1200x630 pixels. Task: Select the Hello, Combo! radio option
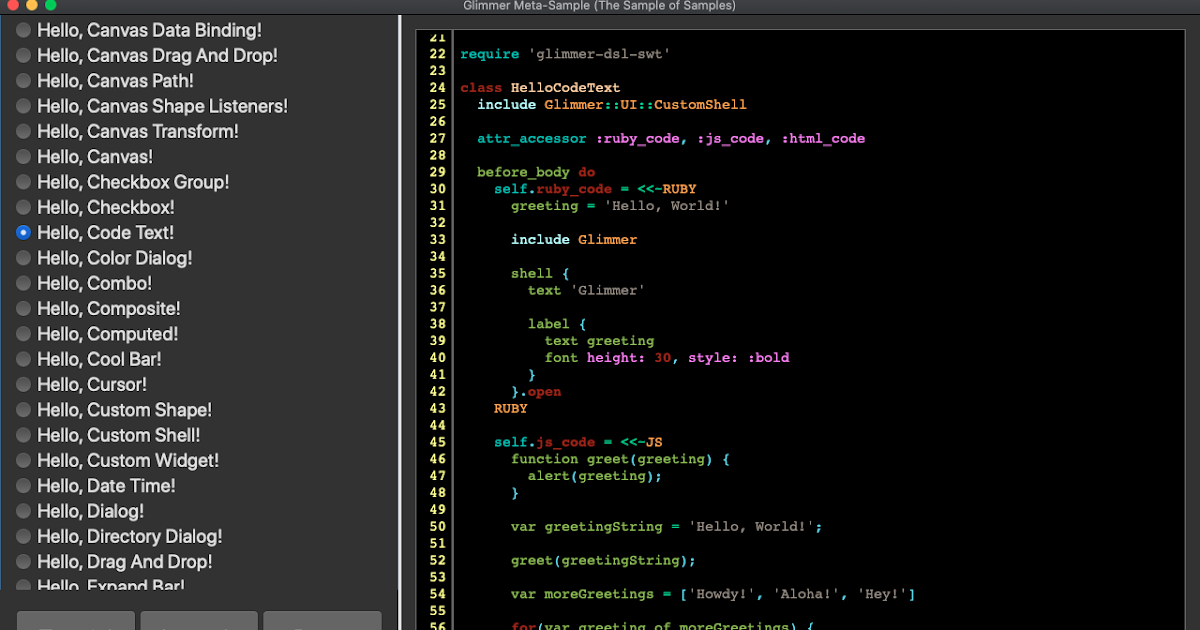24,283
